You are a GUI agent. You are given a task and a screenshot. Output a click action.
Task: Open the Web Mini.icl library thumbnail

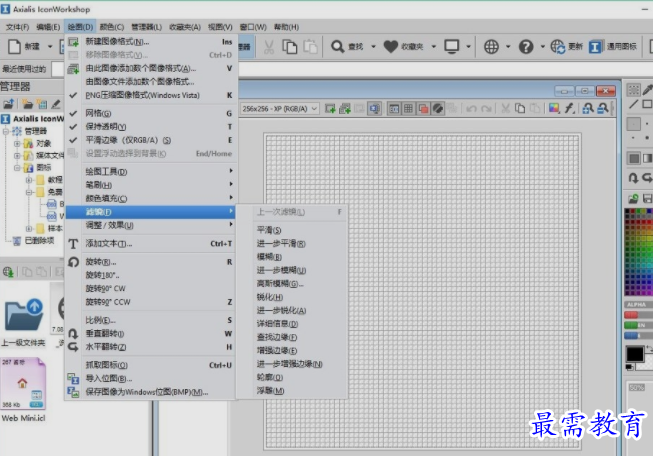23,384
